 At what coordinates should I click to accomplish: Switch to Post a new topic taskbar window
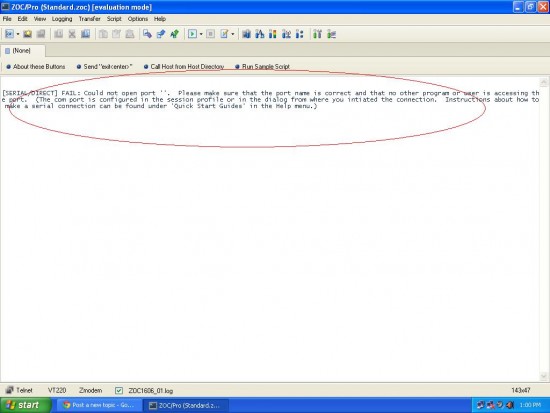(x=99, y=405)
